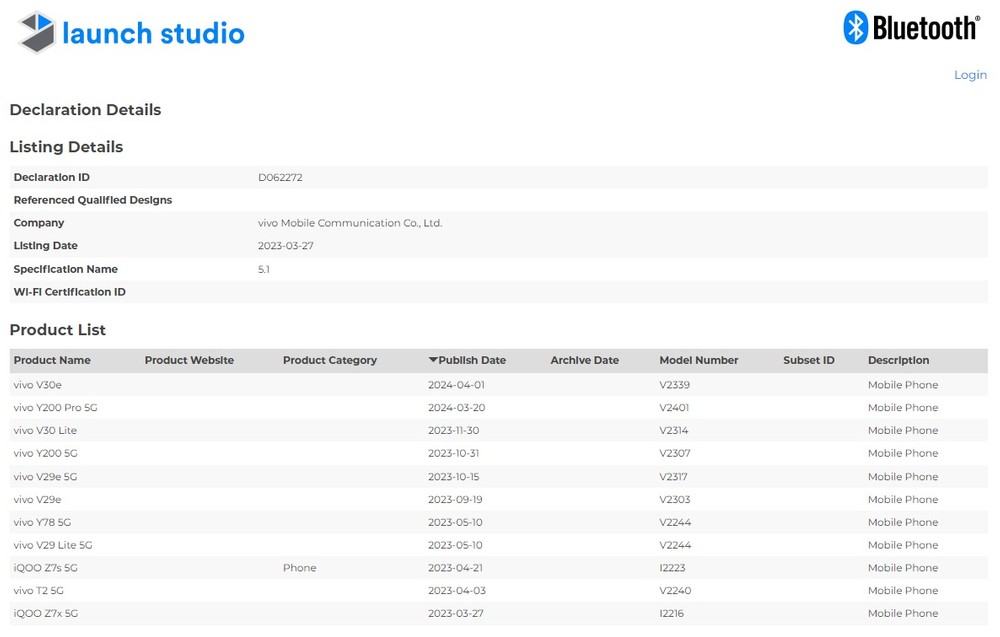Click model number V2339
This screenshot has width=1000, height=637.
(674, 385)
